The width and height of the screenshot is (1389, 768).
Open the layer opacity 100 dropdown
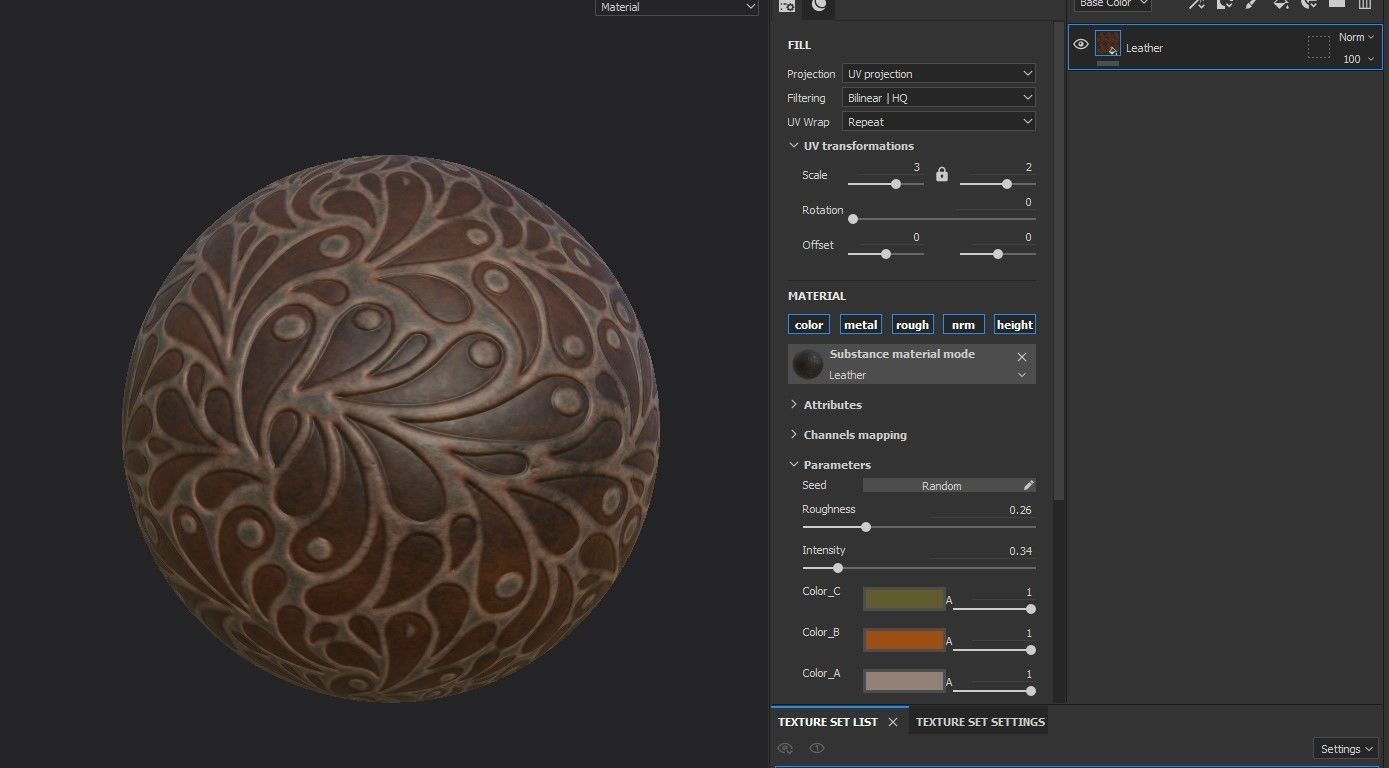click(1358, 59)
